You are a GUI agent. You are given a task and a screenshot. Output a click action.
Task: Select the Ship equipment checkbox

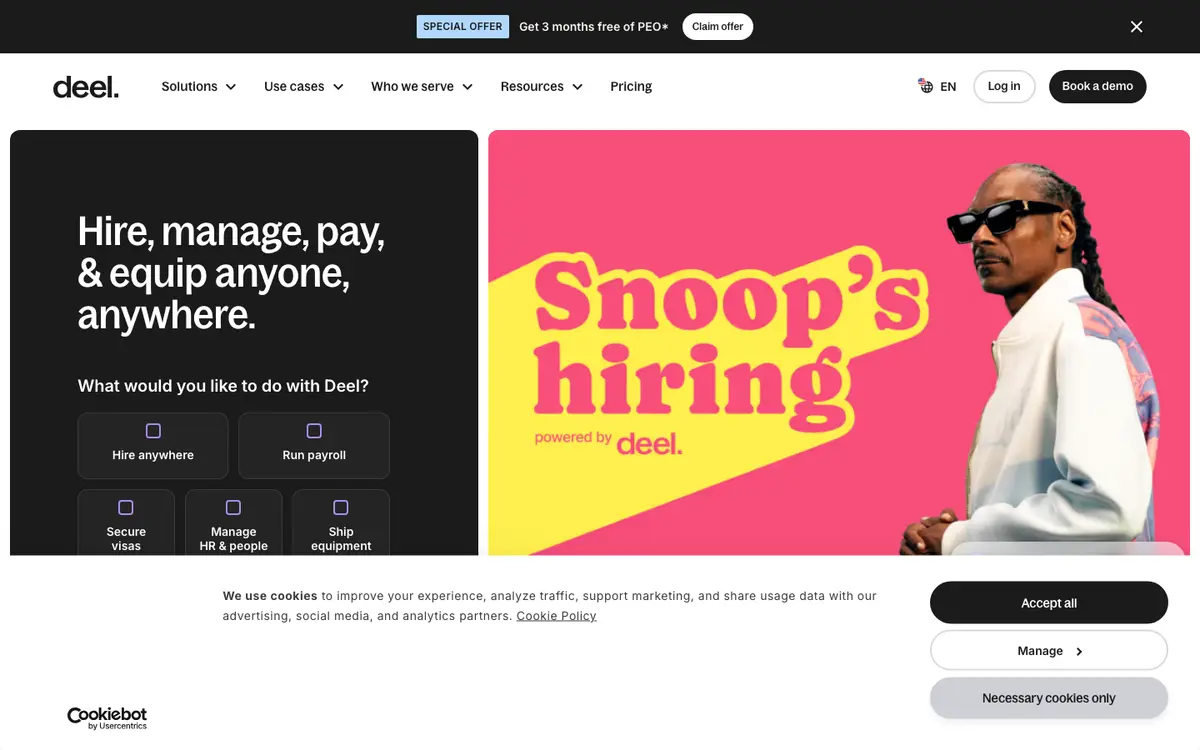[x=341, y=508]
